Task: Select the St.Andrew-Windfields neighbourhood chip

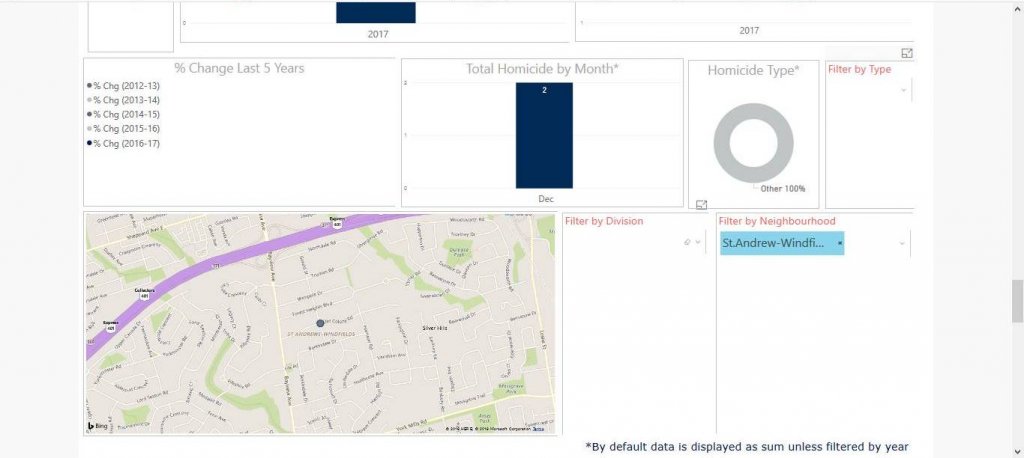Action: (775, 243)
